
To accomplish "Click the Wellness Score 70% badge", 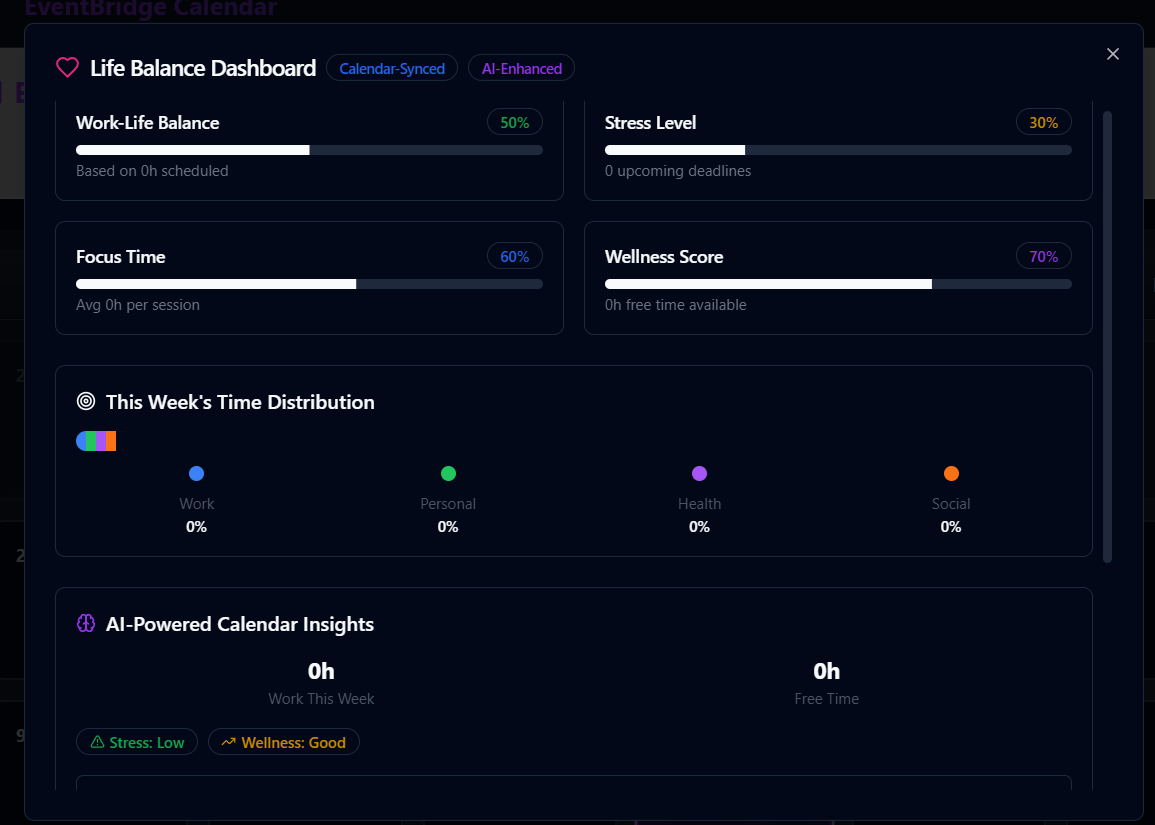I will coord(1044,256).
